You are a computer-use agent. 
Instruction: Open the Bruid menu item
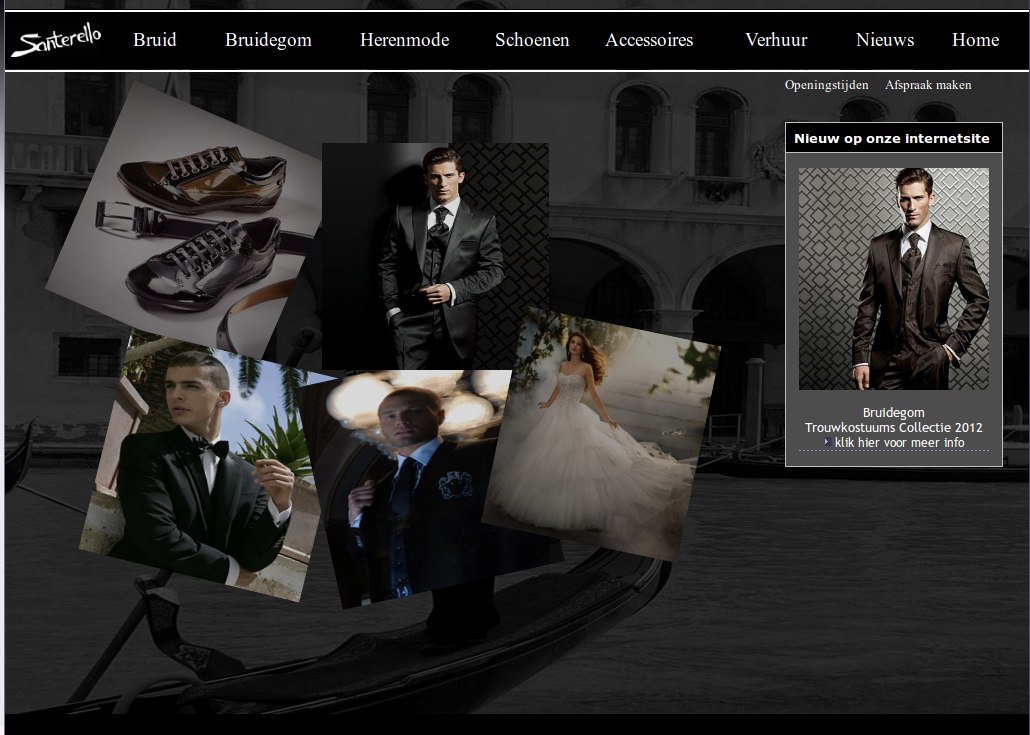point(155,40)
